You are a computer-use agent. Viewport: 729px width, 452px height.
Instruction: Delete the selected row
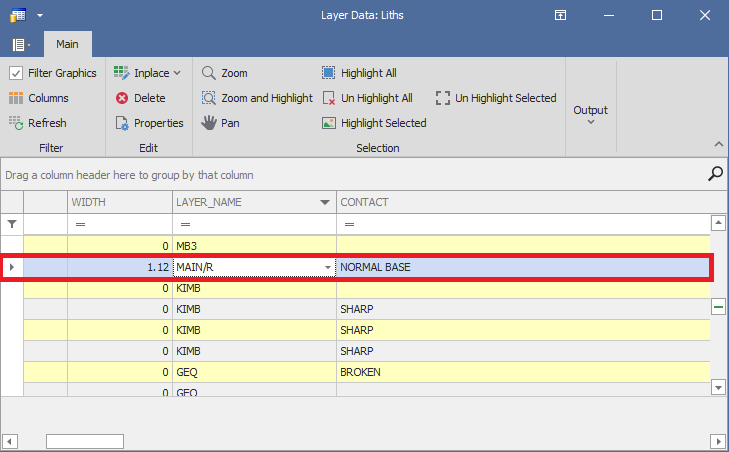click(139, 98)
